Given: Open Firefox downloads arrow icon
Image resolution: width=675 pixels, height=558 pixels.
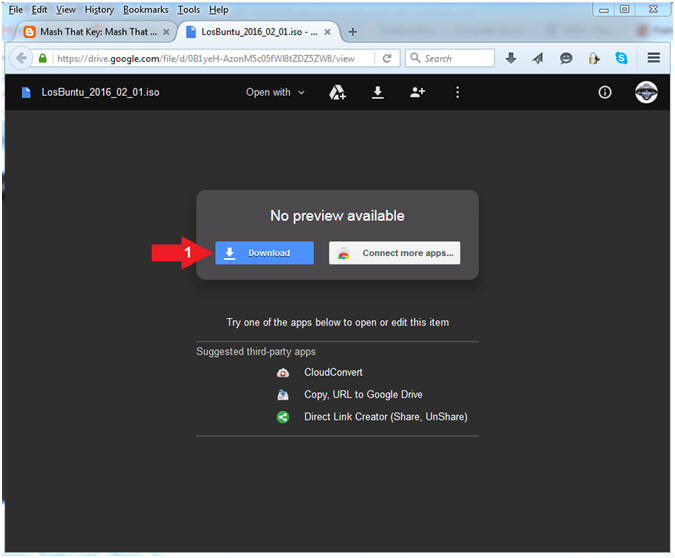Looking at the screenshot, I should tap(511, 58).
